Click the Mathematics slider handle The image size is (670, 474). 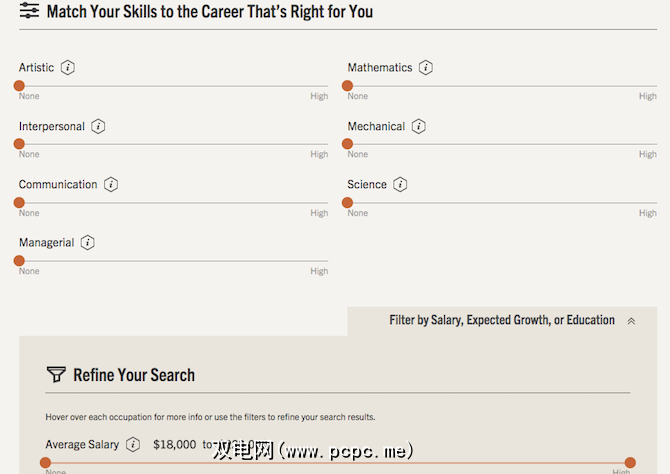pos(348,86)
